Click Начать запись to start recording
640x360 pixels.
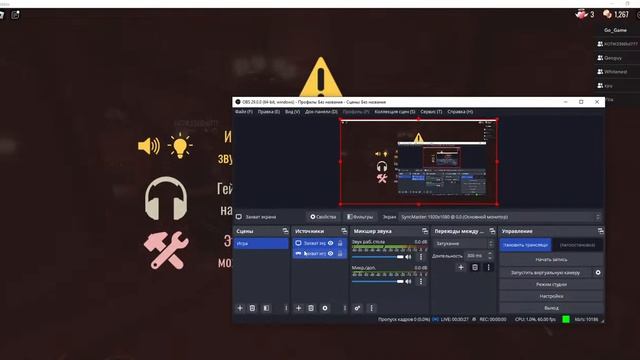pos(551,260)
